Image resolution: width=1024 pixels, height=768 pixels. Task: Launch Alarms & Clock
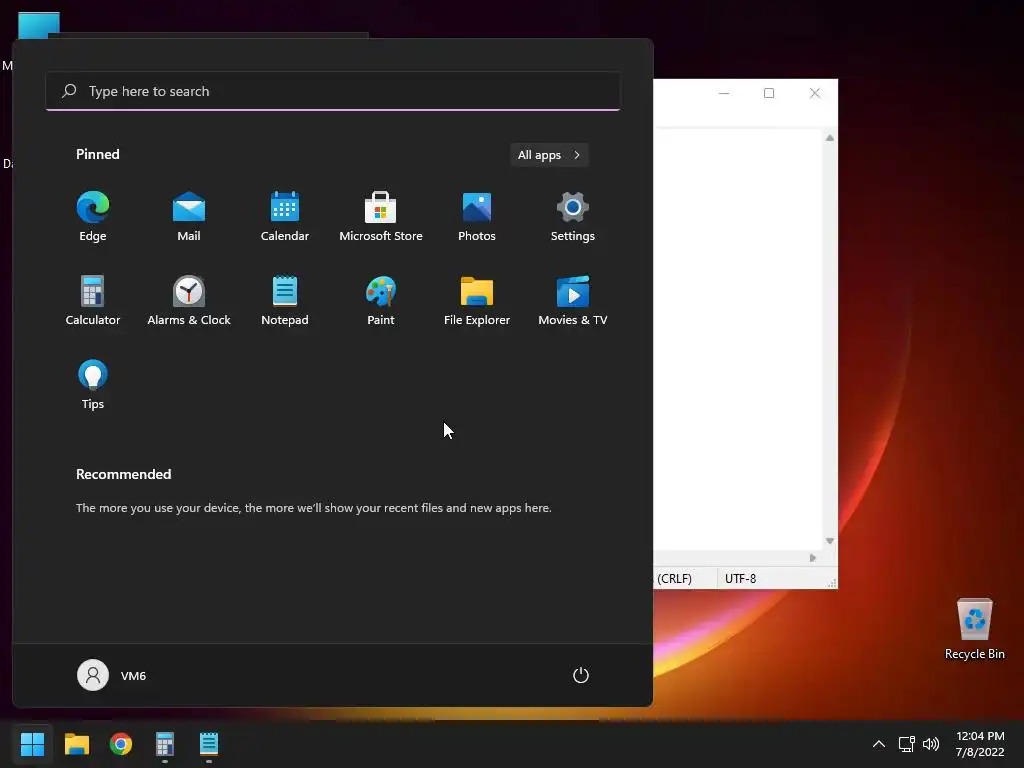[x=189, y=301]
